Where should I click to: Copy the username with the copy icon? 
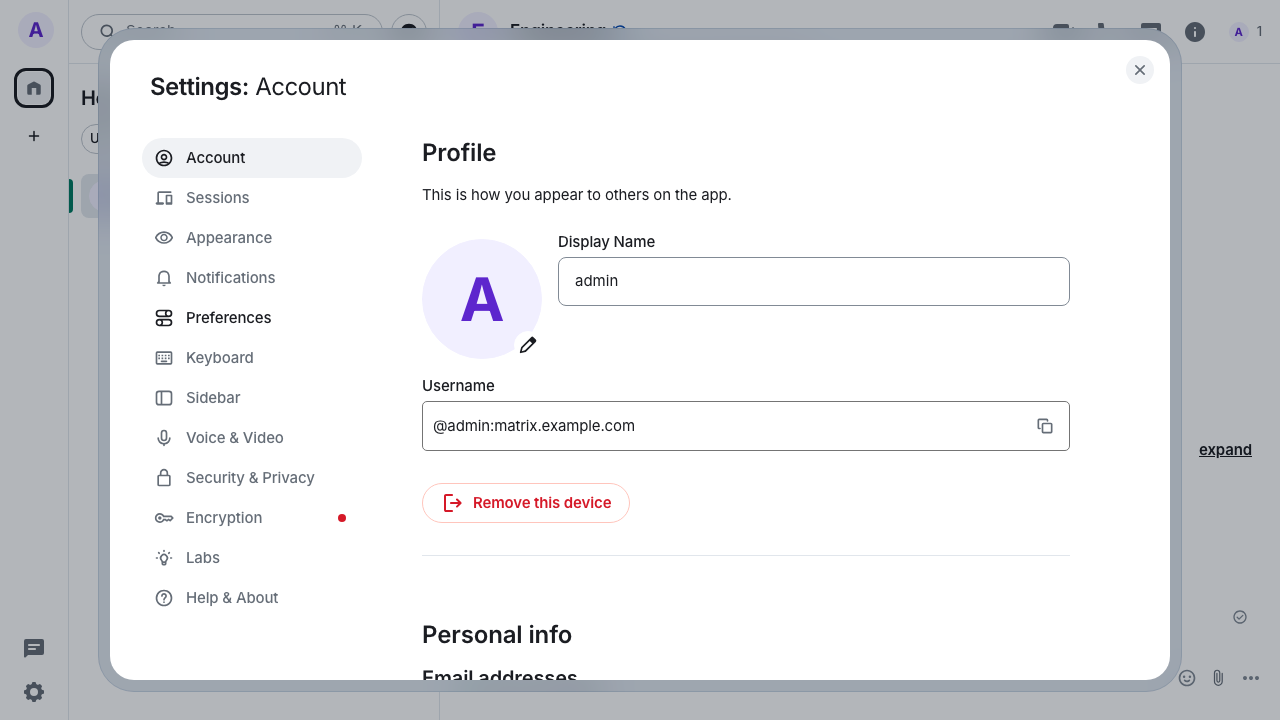tap(1045, 426)
